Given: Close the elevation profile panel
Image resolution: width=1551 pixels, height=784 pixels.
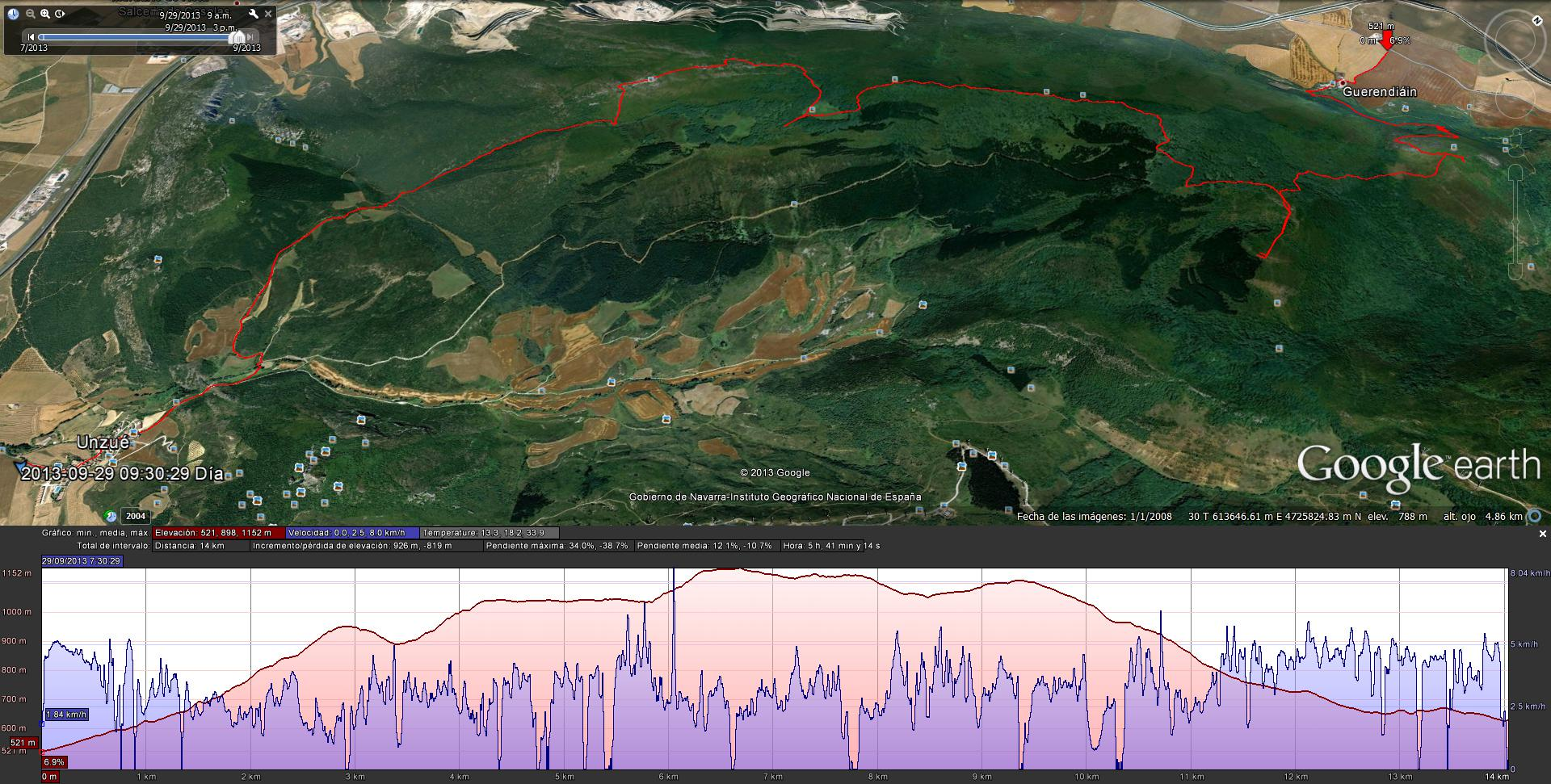Looking at the screenshot, I should click(x=1542, y=534).
